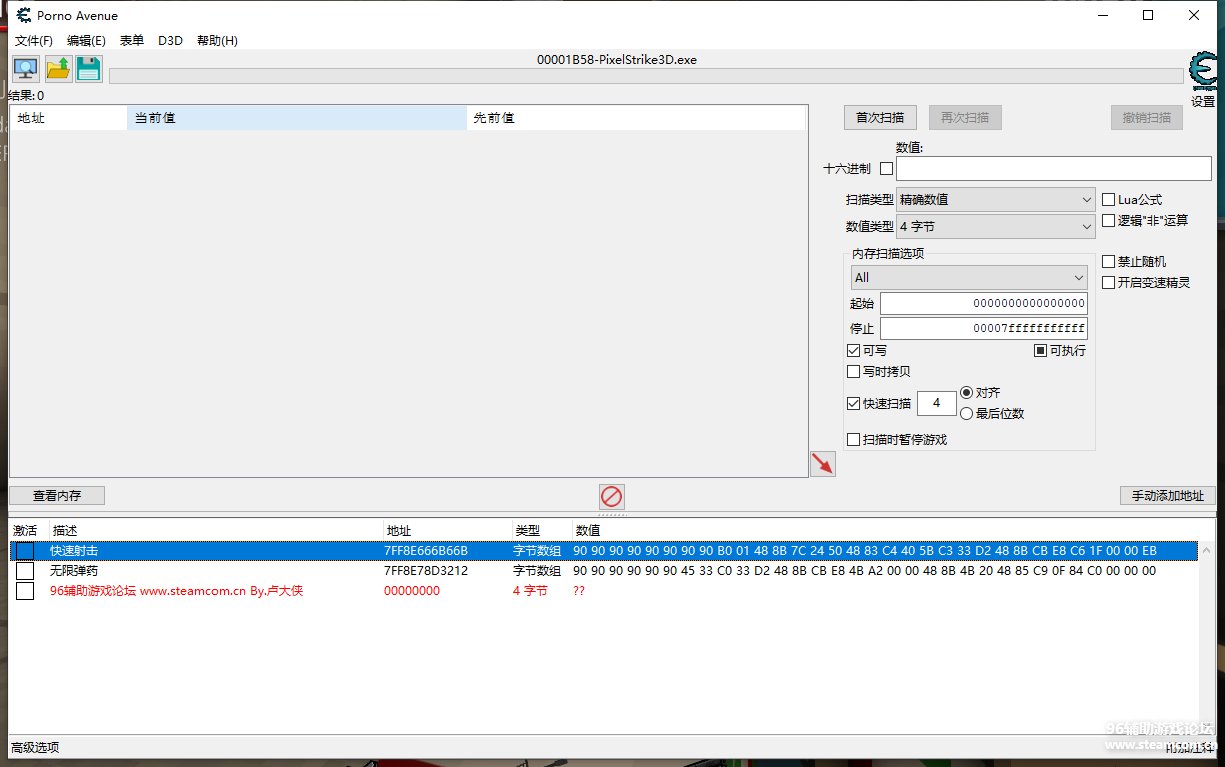Click the 数值 value input field
Viewport: 1225px width, 767px height.
(1053, 168)
